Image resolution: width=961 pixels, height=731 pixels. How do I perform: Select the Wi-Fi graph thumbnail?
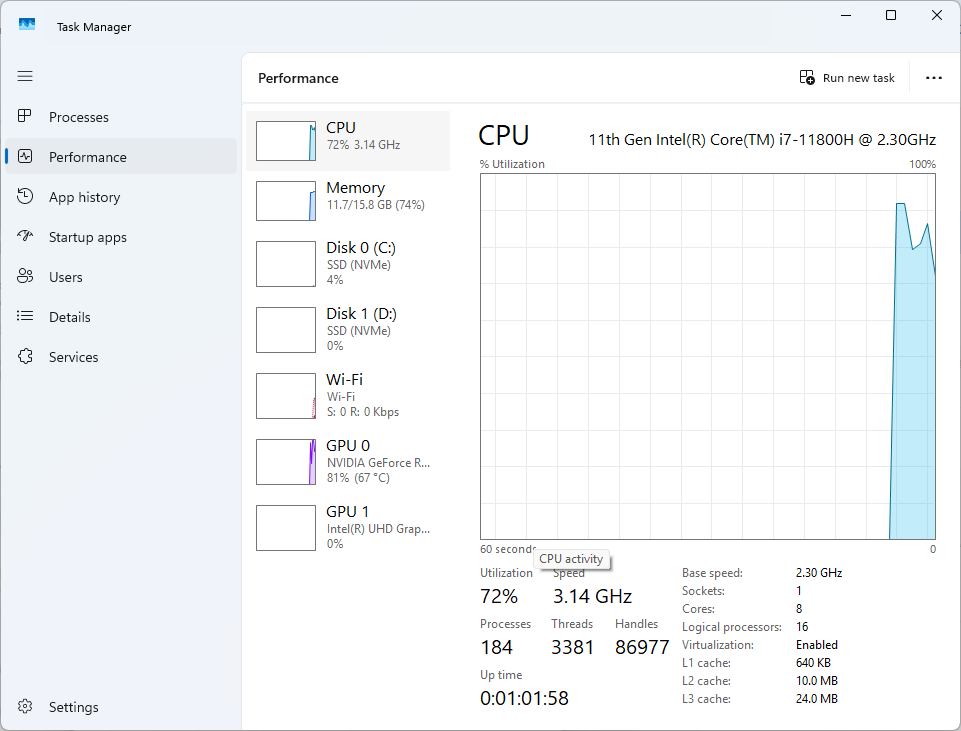coord(286,396)
